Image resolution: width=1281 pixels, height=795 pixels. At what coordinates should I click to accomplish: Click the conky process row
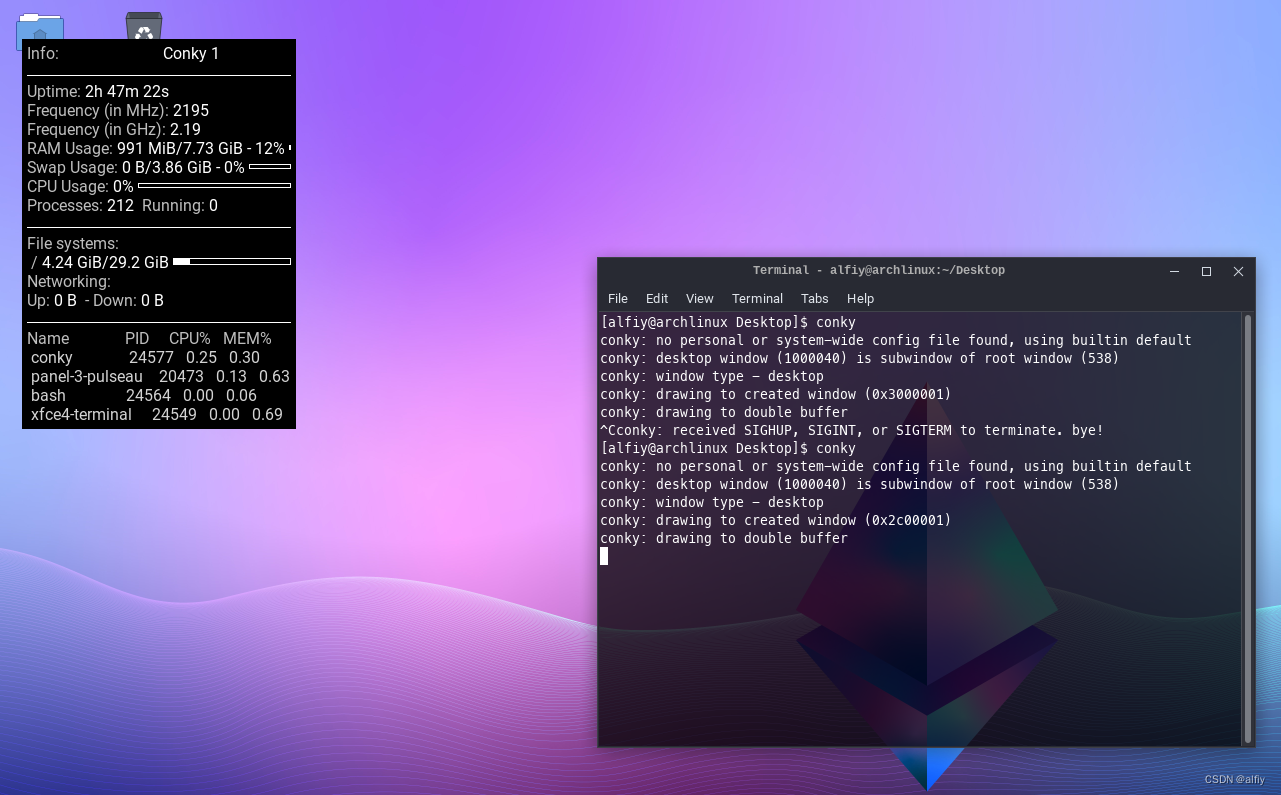click(x=145, y=357)
